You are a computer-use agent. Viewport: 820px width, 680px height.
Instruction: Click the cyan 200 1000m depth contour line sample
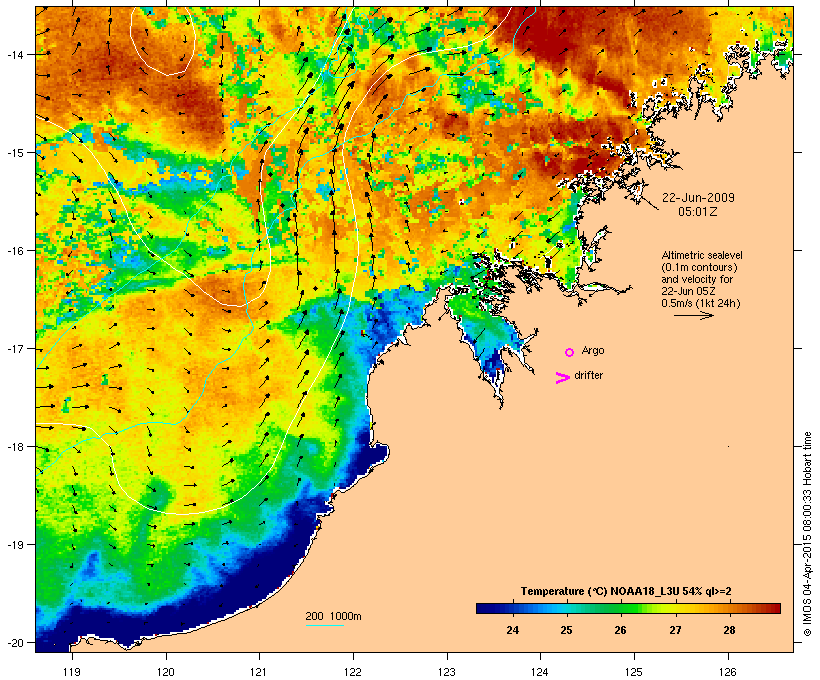324,625
